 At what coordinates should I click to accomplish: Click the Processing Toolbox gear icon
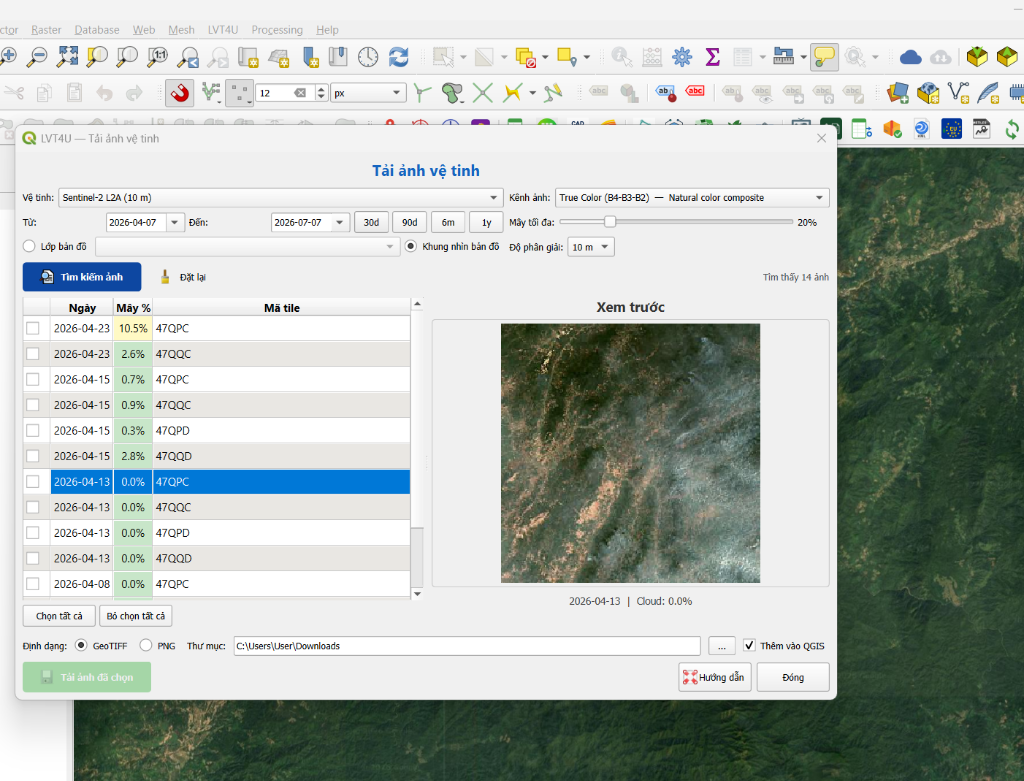682,57
